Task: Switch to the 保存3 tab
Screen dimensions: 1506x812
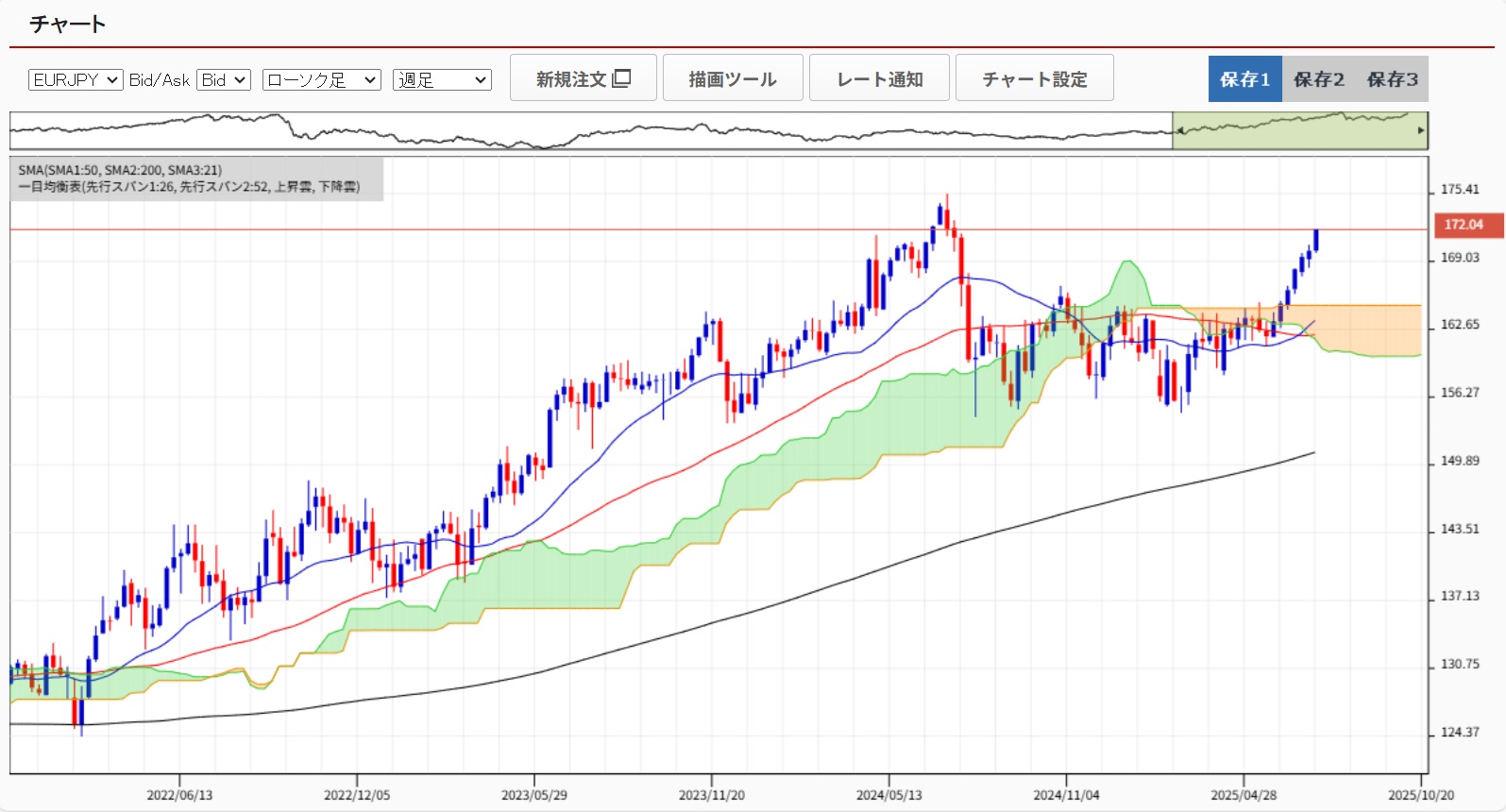Action: click(x=1393, y=79)
